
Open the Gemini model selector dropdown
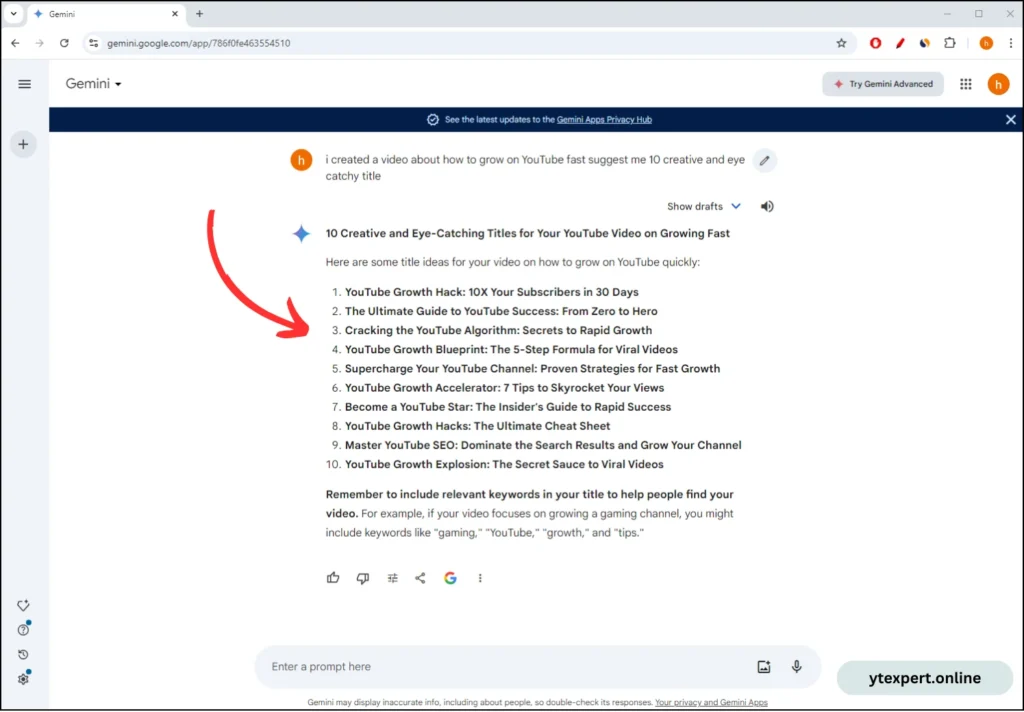(94, 84)
